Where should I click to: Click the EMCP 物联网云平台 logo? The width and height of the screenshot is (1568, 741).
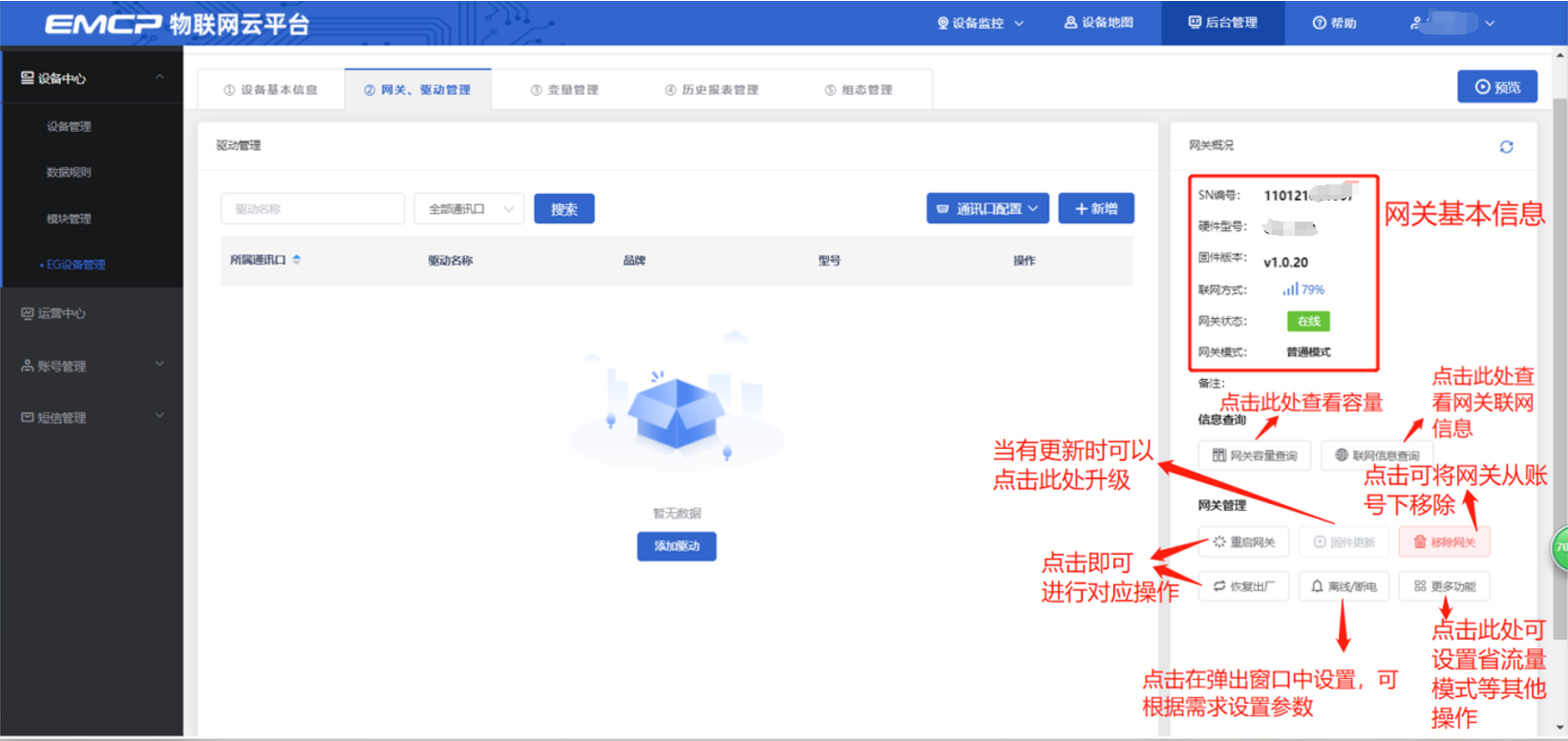pos(178,24)
